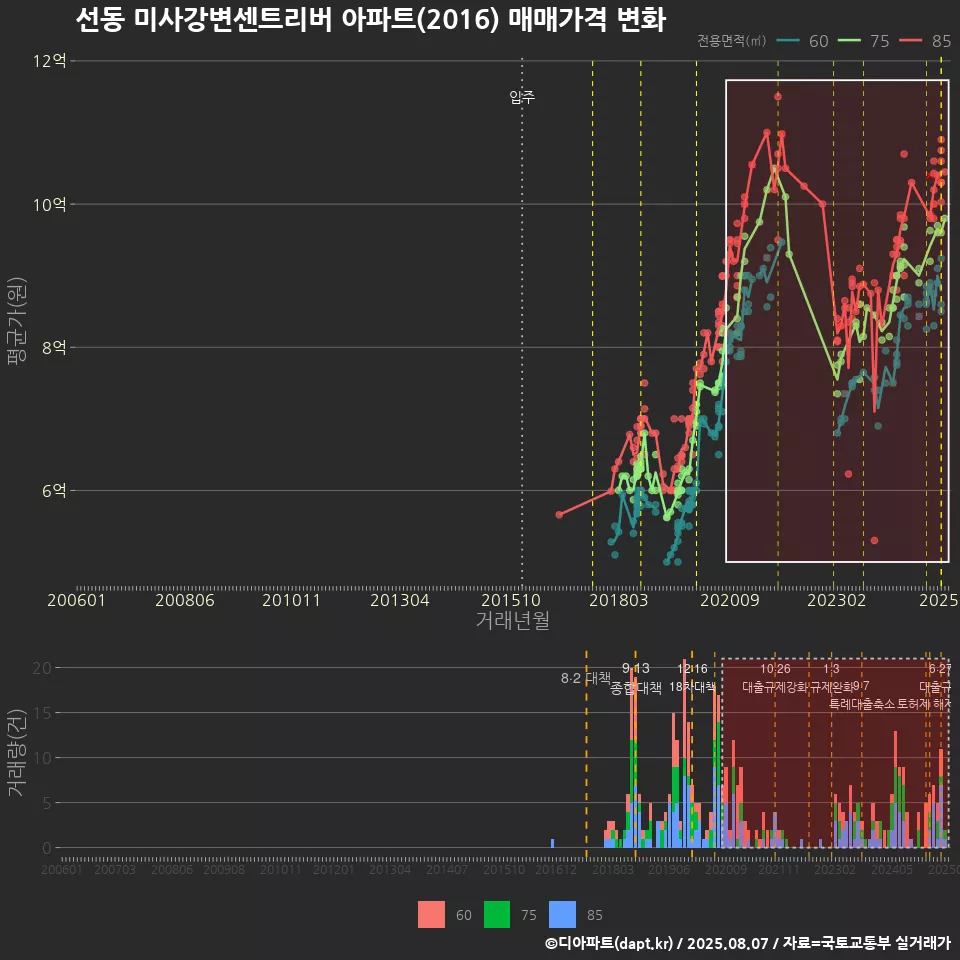This screenshot has width=960, height=960.
Task: Click the 9·13 policy date label
Action: (x=636, y=668)
